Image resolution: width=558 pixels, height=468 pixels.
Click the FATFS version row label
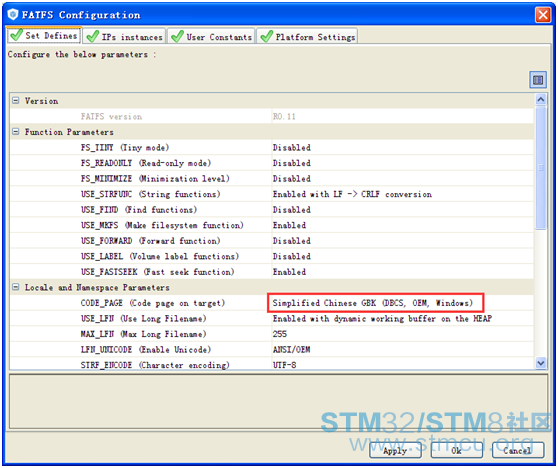click(x=111, y=116)
